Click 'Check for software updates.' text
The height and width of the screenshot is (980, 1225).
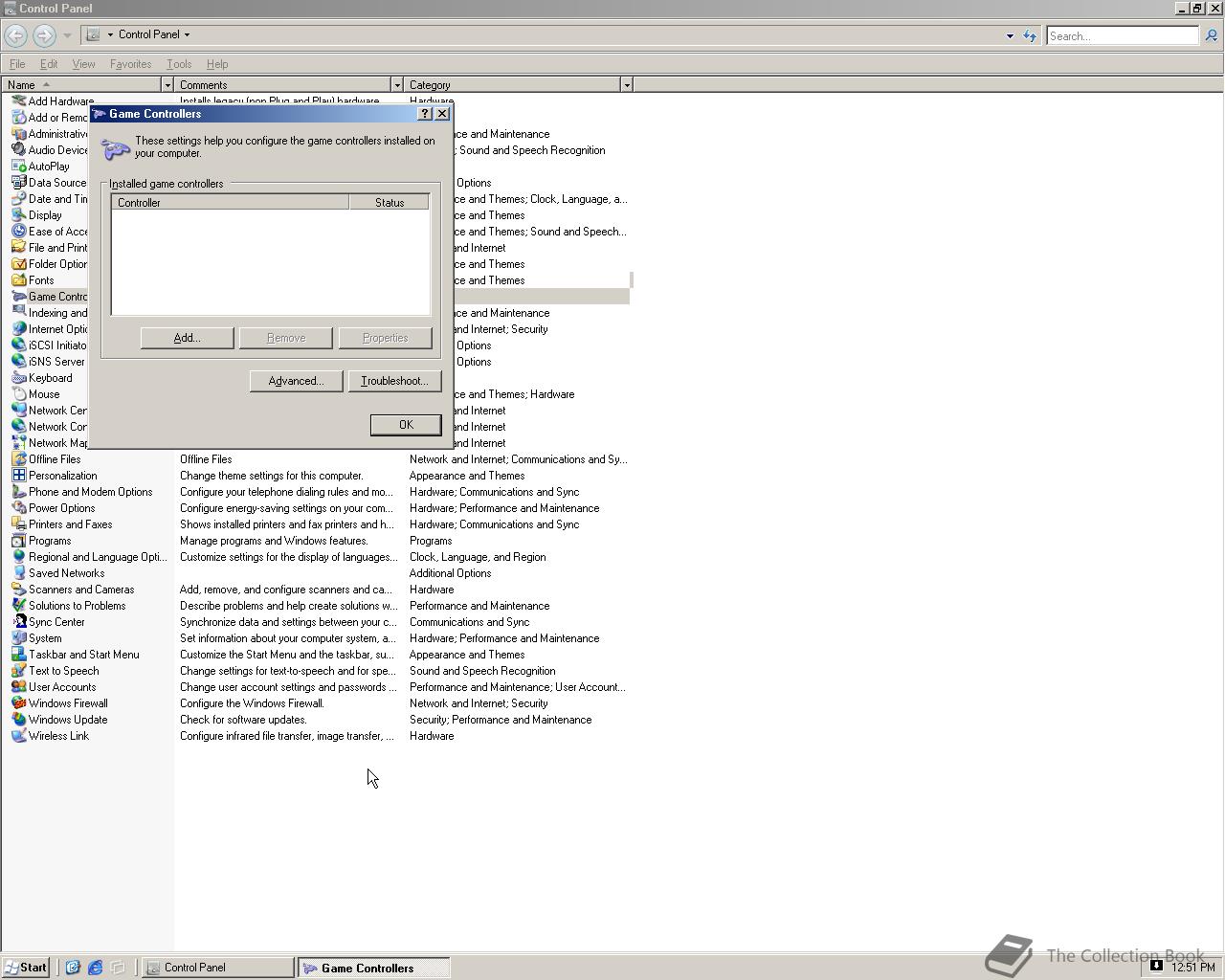tap(243, 720)
